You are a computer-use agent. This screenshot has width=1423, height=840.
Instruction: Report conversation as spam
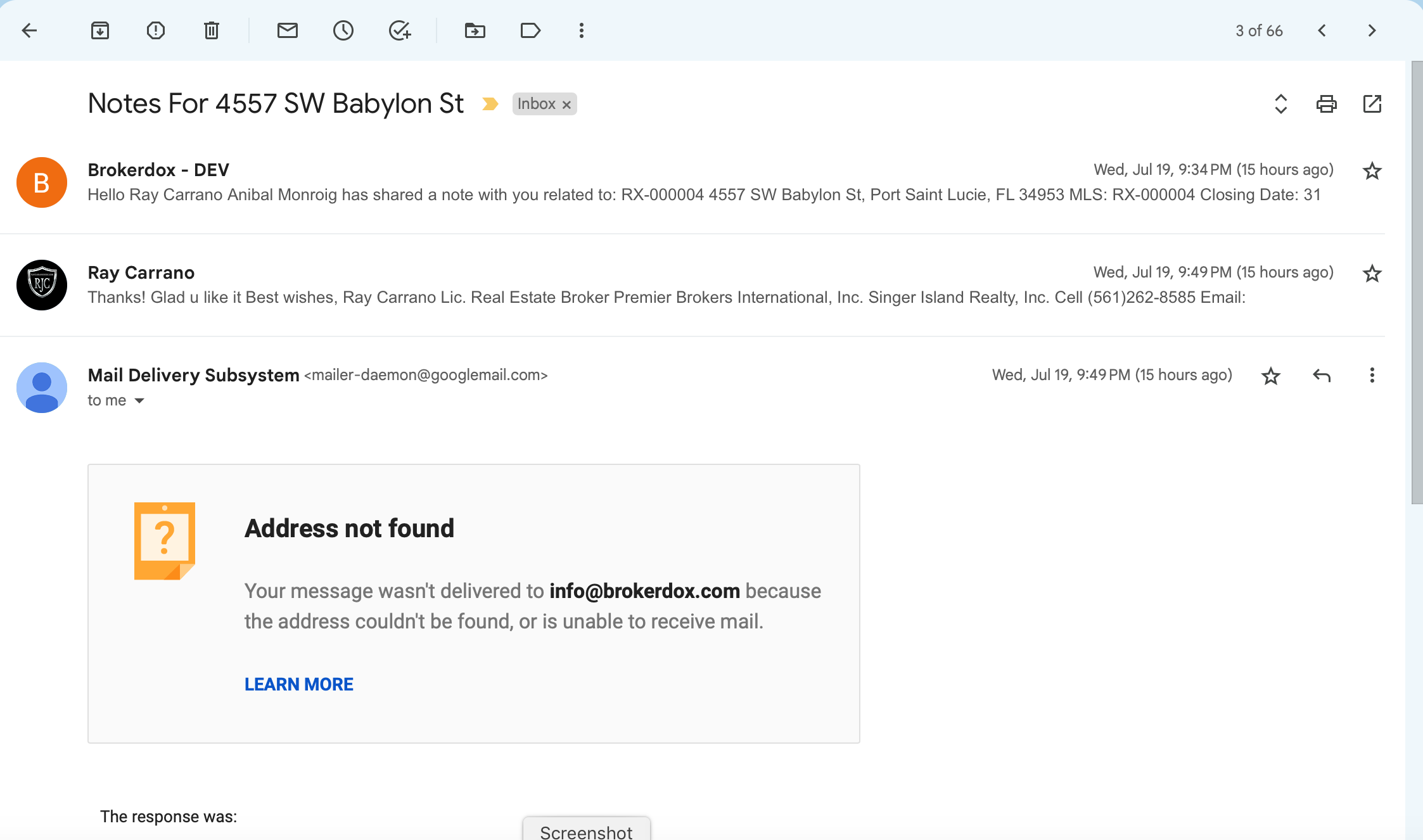tap(156, 30)
